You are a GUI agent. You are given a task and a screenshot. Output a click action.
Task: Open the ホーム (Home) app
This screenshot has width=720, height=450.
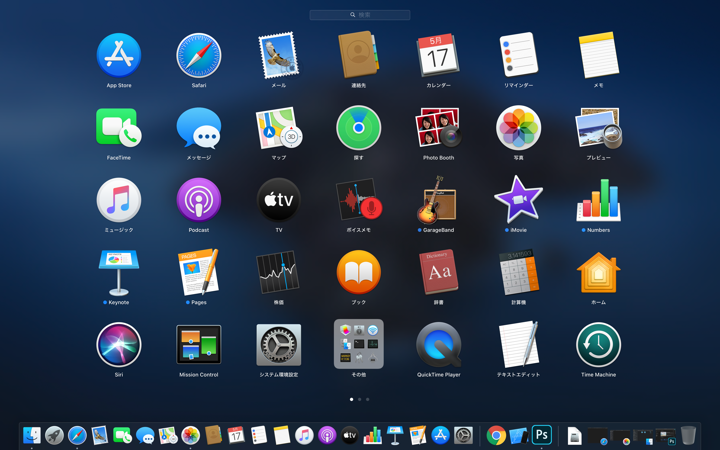click(x=598, y=272)
